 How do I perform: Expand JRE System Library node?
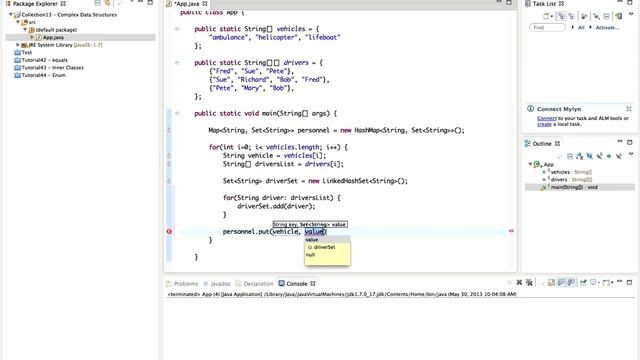pyautogui.click(x=18, y=45)
